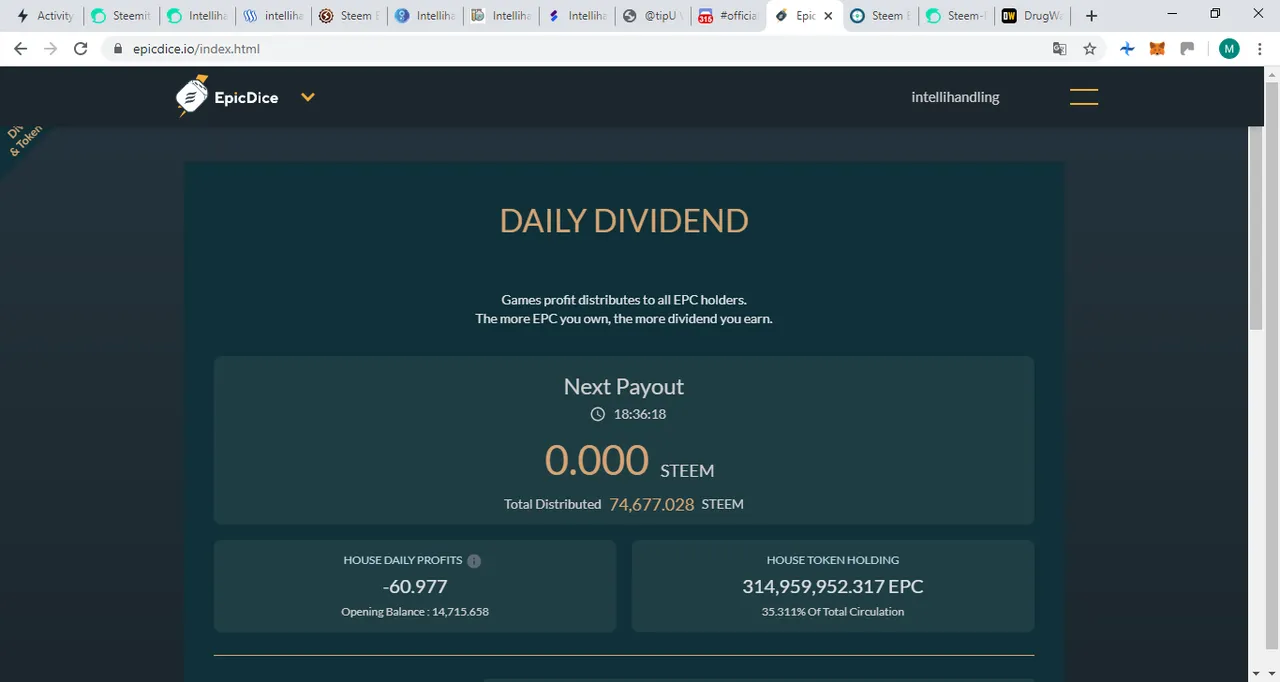Screen dimensions: 1280x682
Task: Click the browser forward arrow
Action: 50,48
